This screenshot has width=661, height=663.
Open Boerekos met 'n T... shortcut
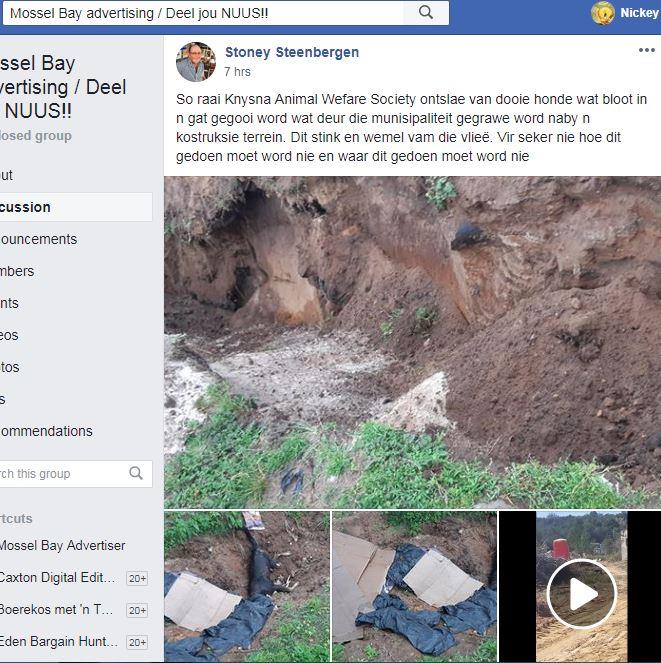coord(56,610)
